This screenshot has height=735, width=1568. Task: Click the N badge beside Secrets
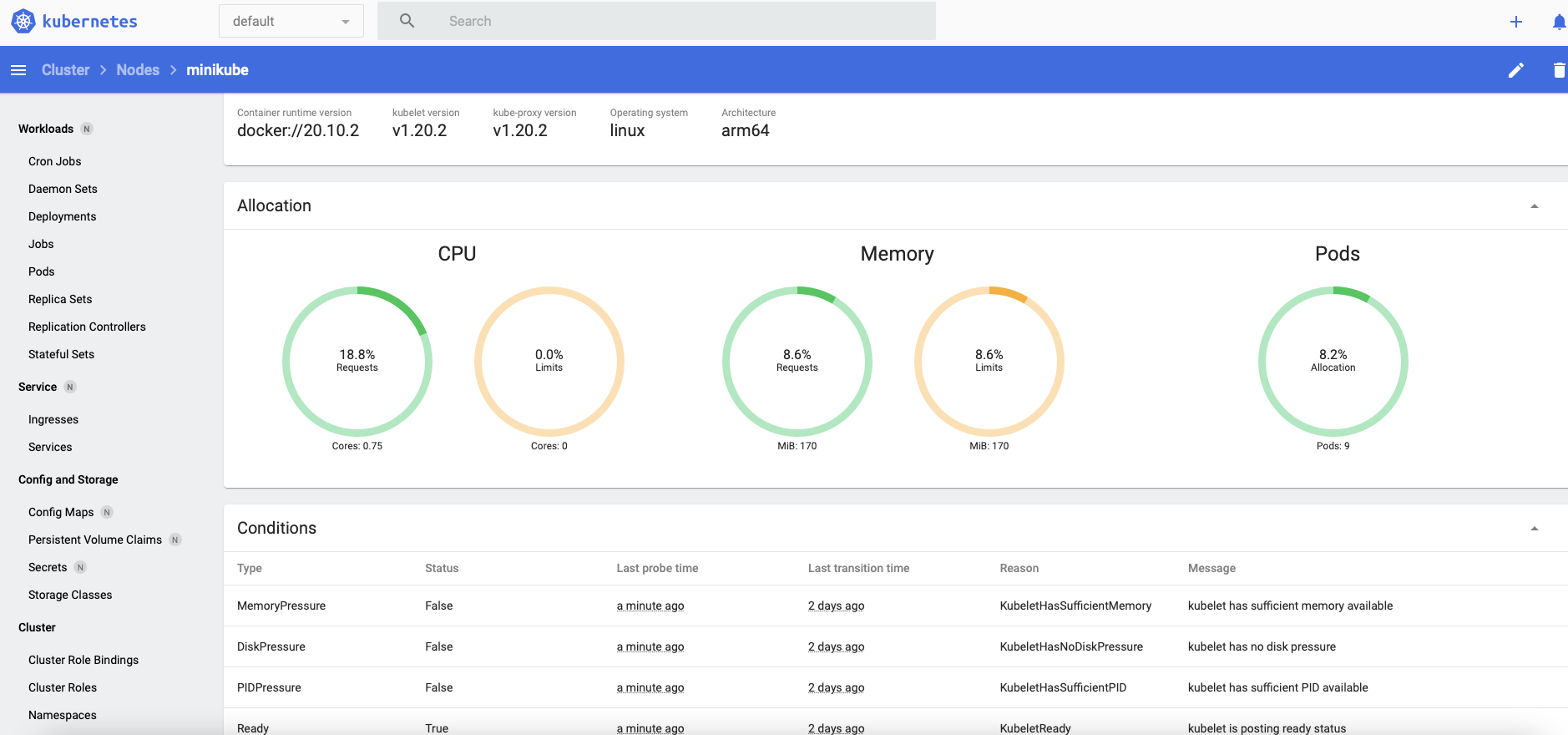(80, 567)
